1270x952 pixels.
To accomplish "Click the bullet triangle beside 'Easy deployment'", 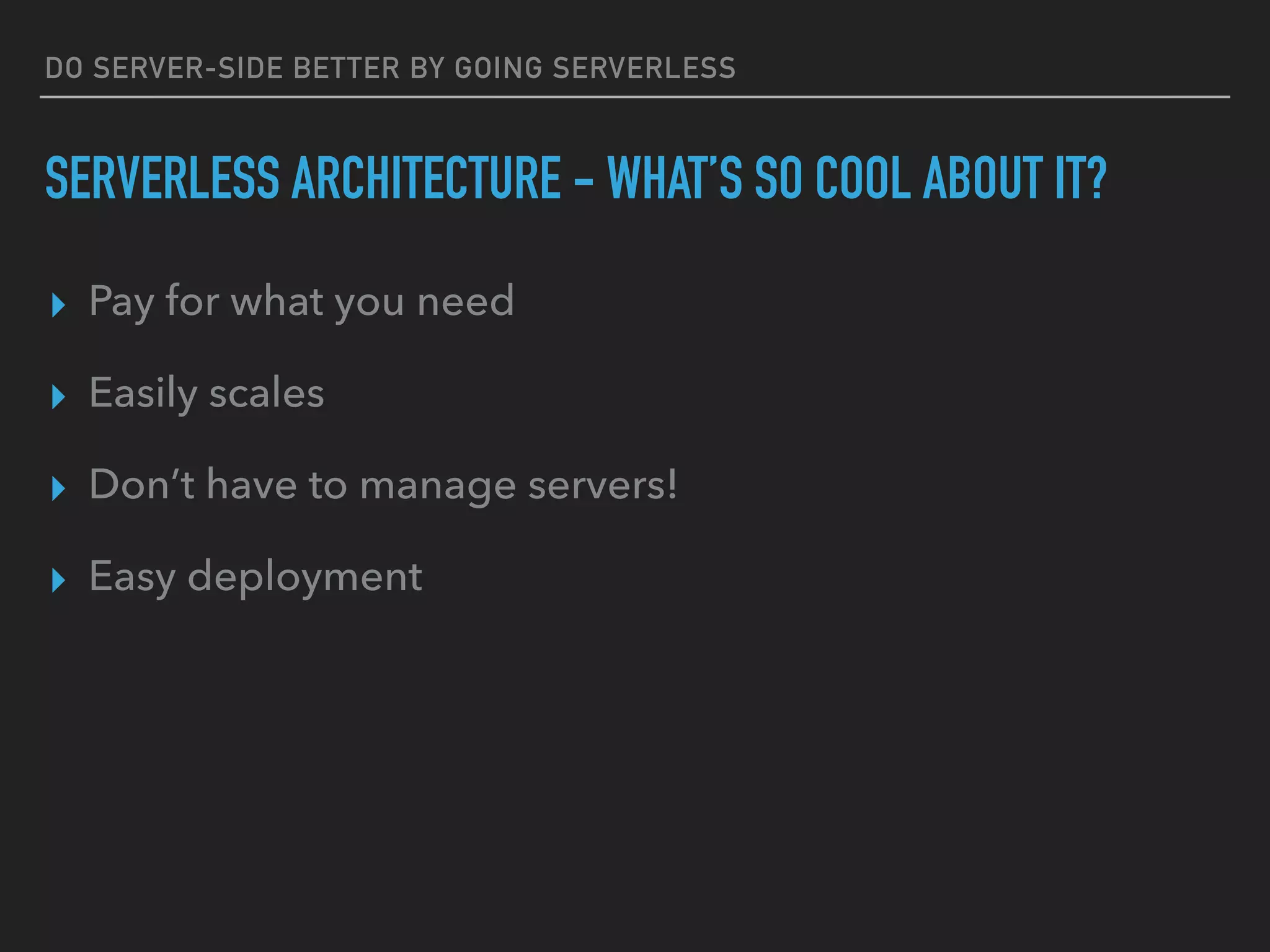I will tap(58, 581).
